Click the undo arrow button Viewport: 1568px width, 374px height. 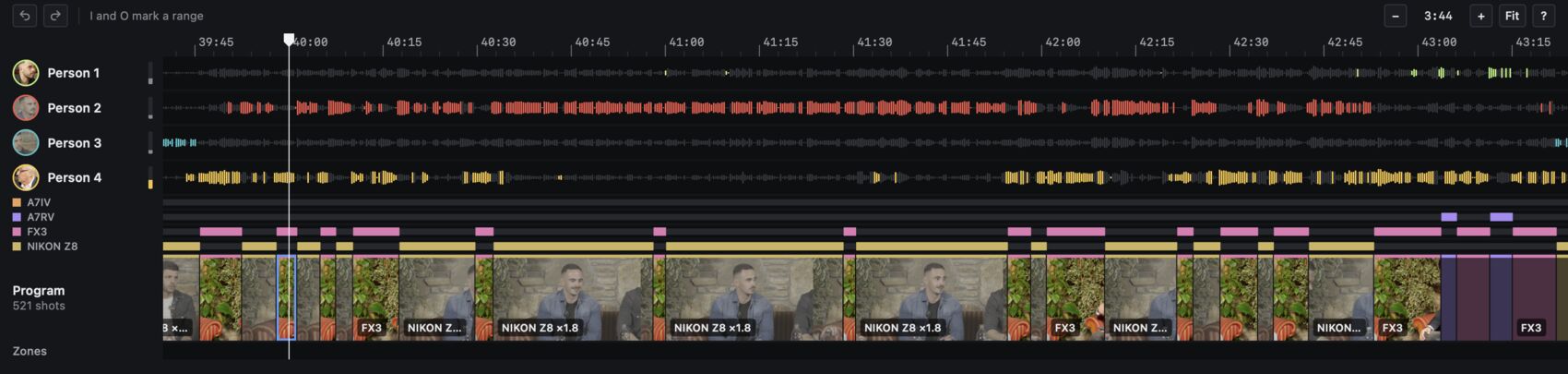pyautogui.click(x=25, y=16)
